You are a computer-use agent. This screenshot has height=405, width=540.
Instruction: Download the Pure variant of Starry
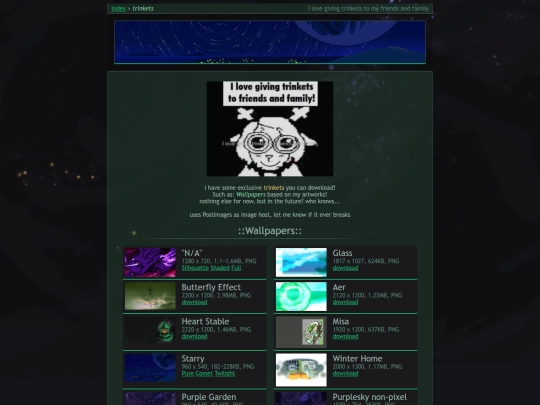pyautogui.click(x=187, y=373)
